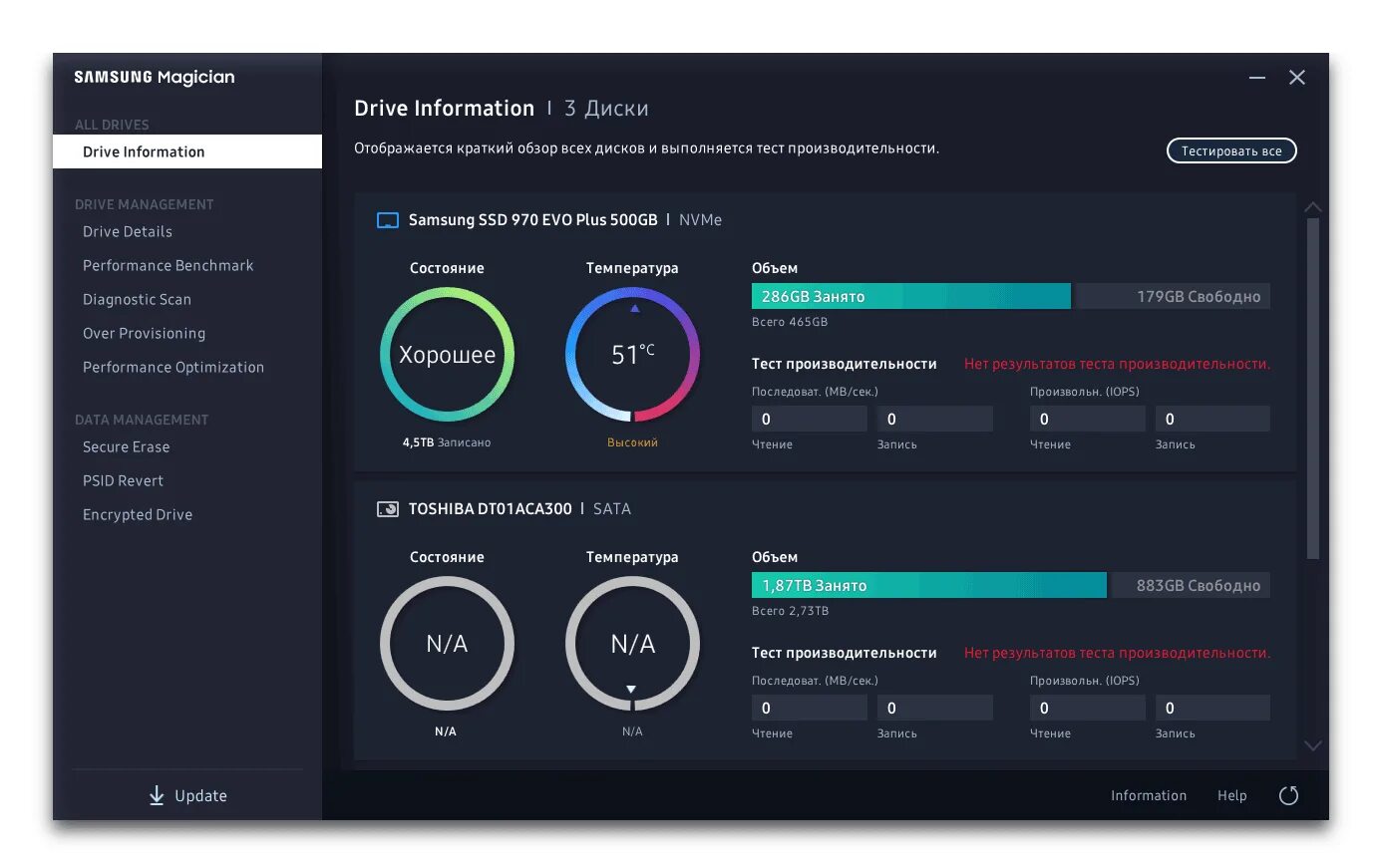Click the 'Хорошее' drive health ring
Screen dimensions: 1377x868
pos(447,355)
